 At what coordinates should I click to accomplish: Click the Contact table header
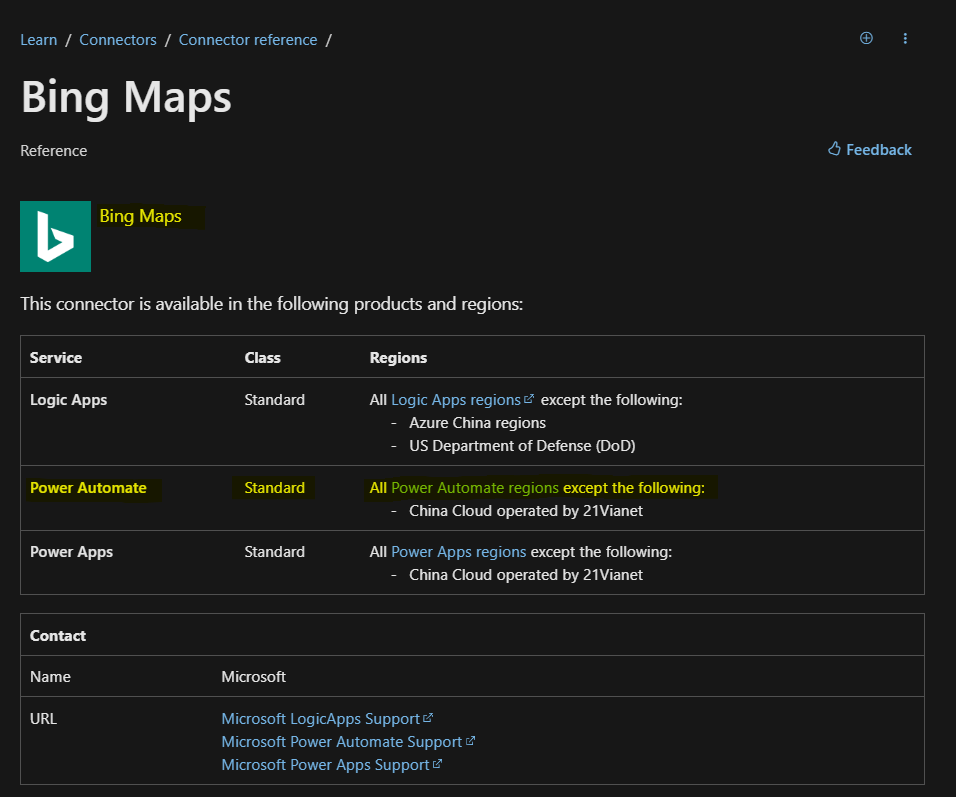pyautogui.click(x=58, y=636)
